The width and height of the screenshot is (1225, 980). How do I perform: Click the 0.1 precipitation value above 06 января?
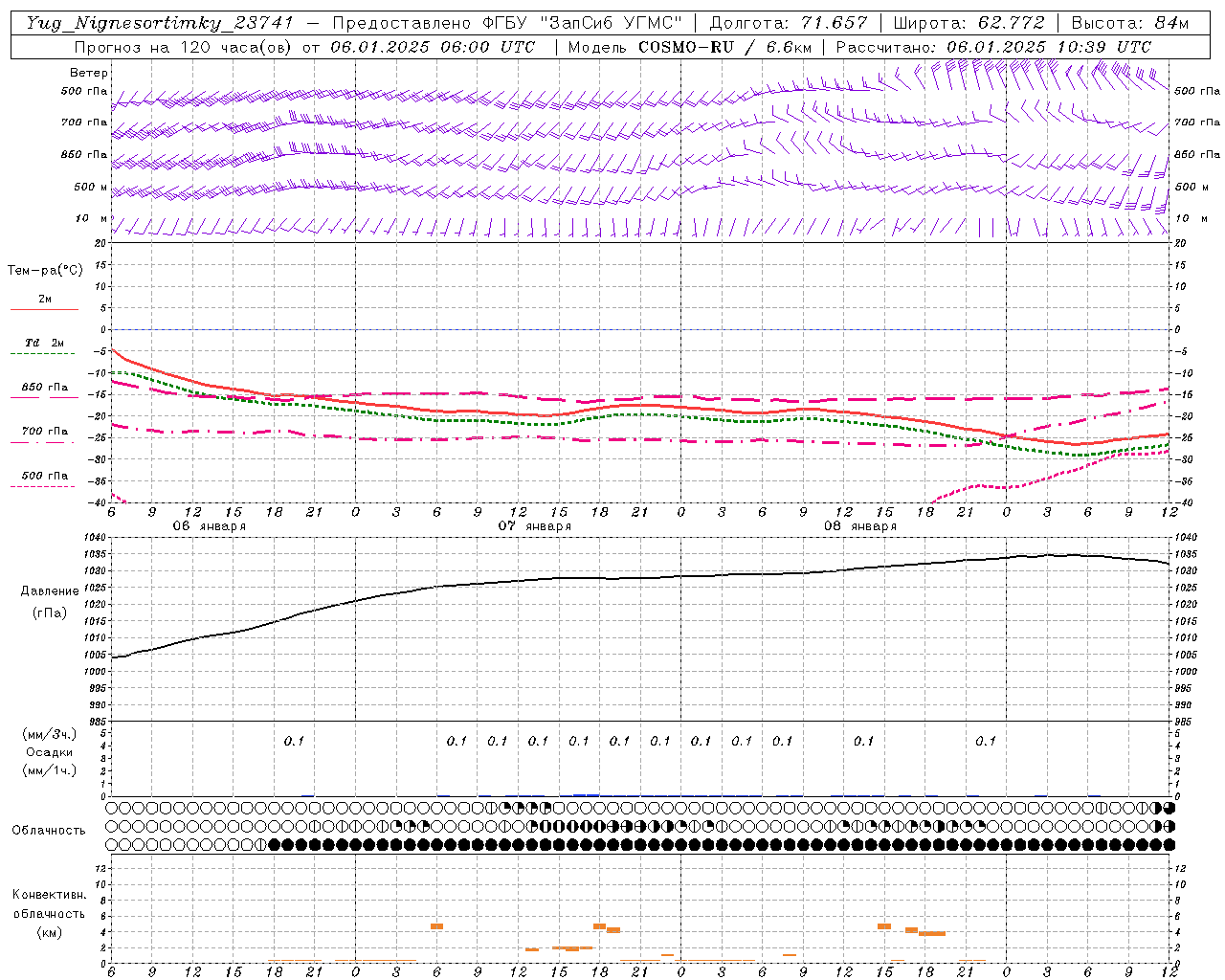[294, 741]
